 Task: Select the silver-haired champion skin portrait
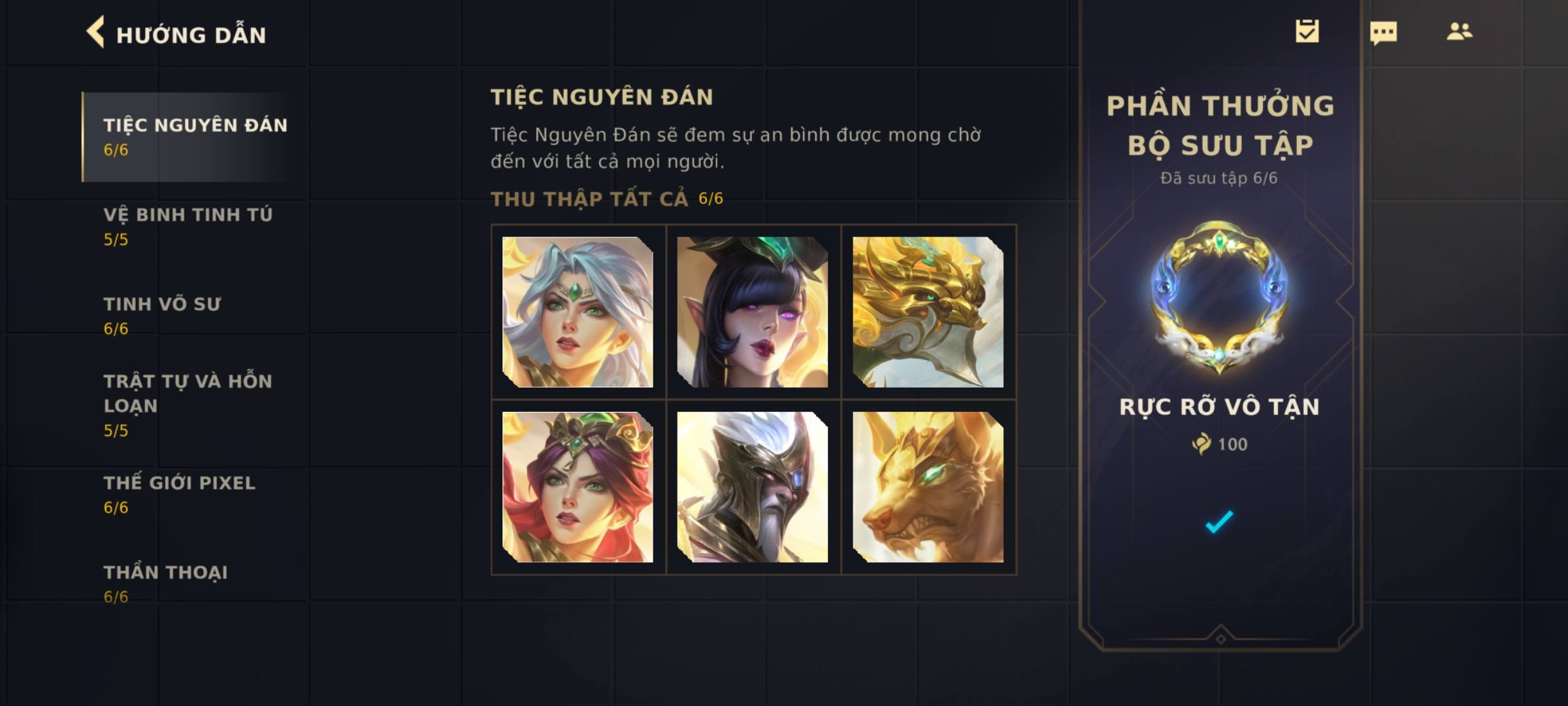click(x=578, y=312)
